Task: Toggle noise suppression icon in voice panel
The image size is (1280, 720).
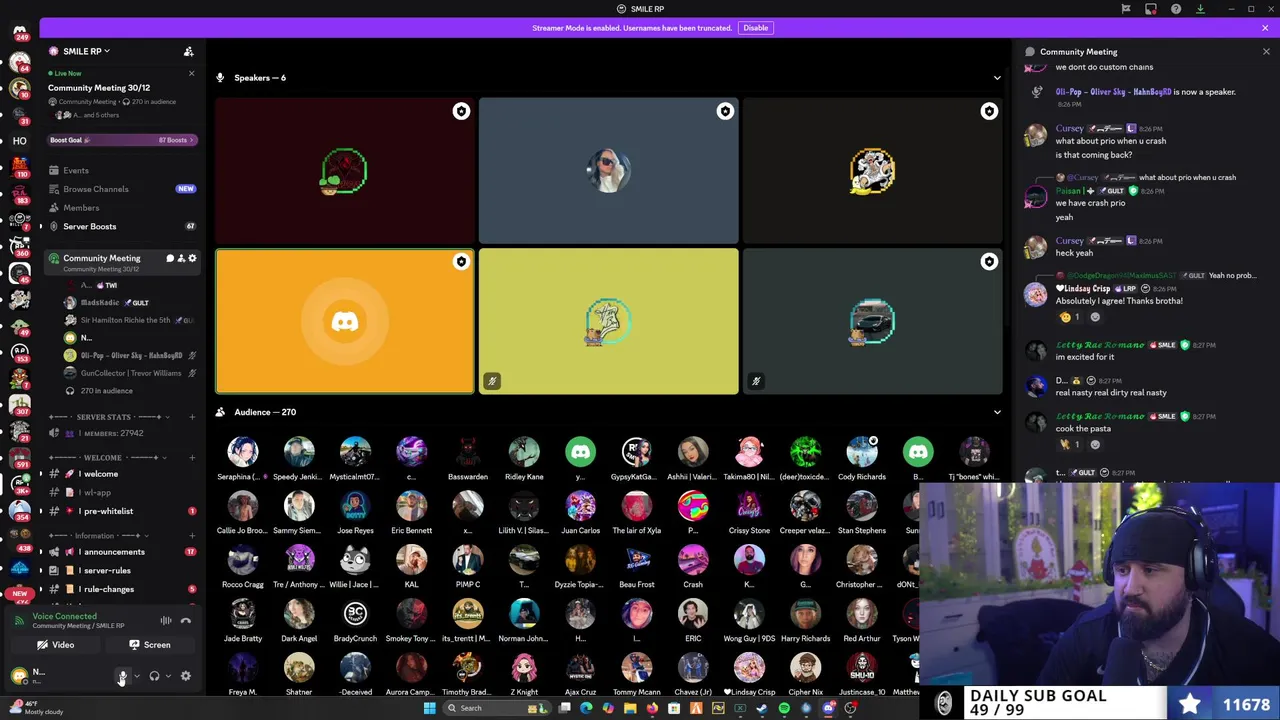Action: tap(166, 621)
